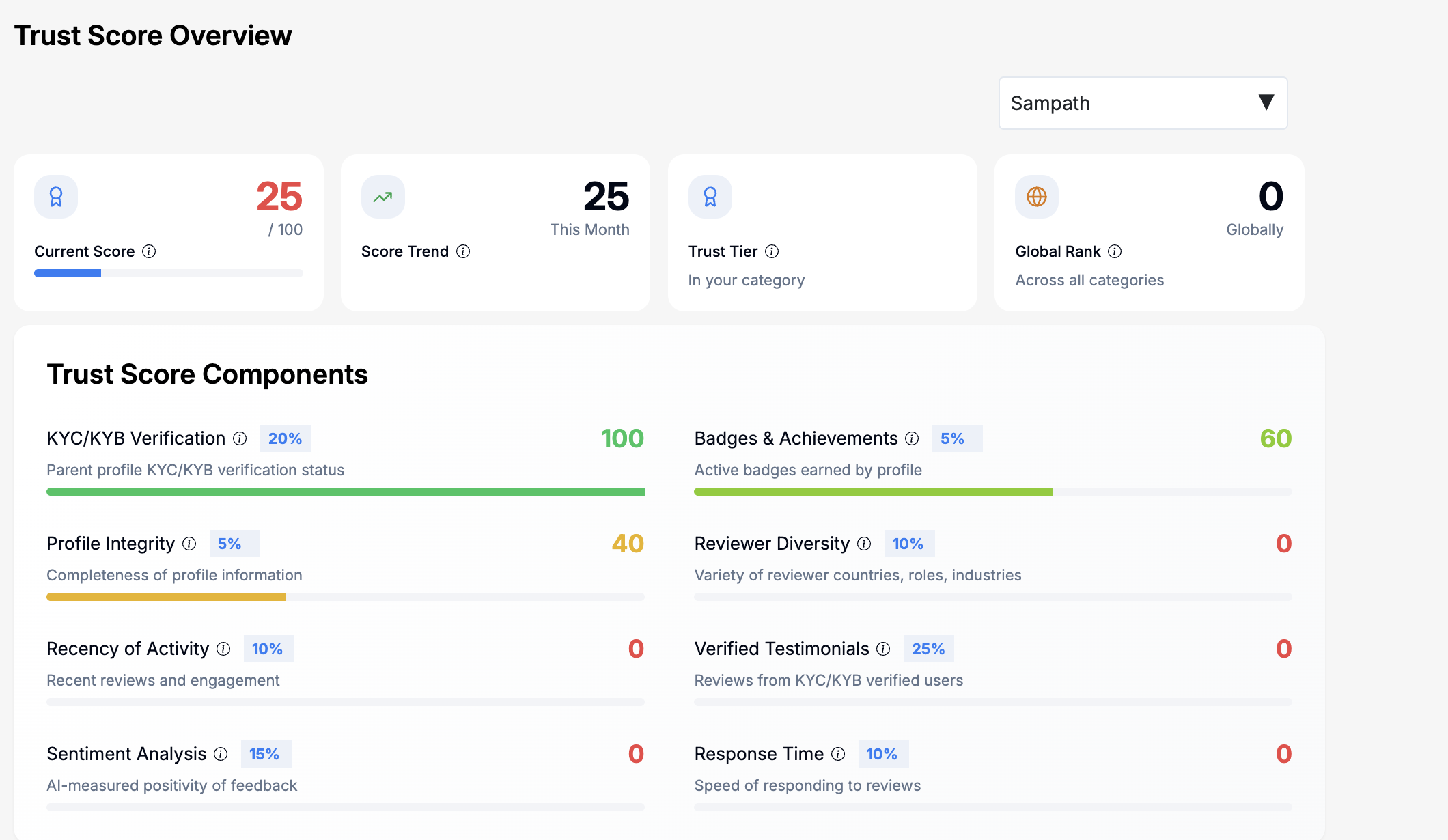
Task: Click Badges & Achievements info icon
Action: coord(912,438)
